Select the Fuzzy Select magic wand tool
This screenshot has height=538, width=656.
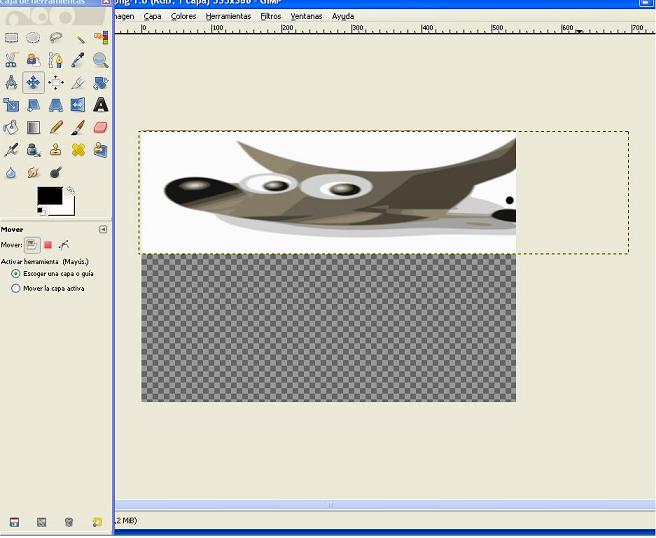click(x=78, y=38)
